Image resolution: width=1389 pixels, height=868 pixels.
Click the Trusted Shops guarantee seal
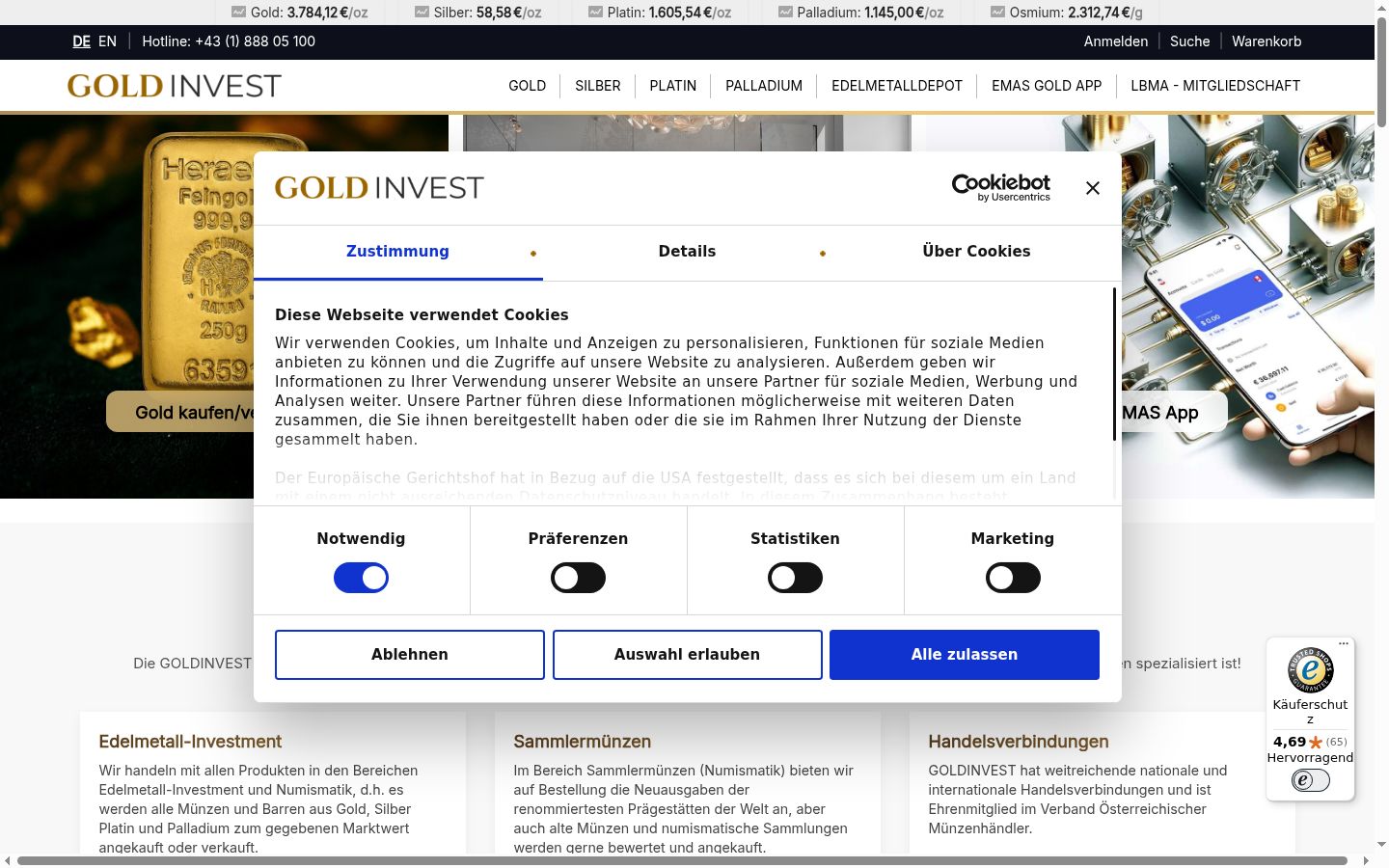(x=1310, y=670)
